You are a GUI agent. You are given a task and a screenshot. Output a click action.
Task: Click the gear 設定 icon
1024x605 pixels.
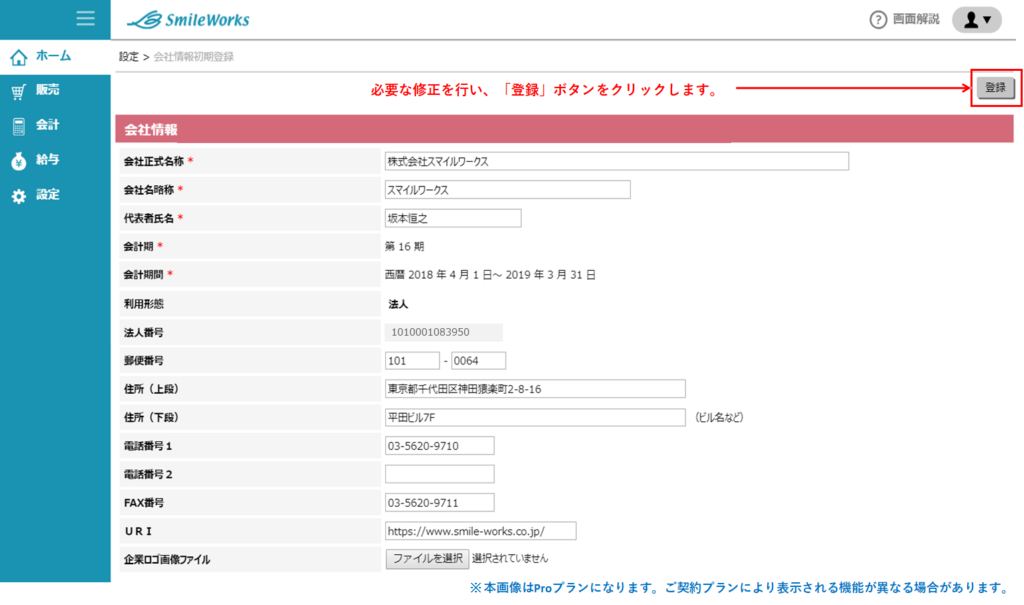pos(19,196)
